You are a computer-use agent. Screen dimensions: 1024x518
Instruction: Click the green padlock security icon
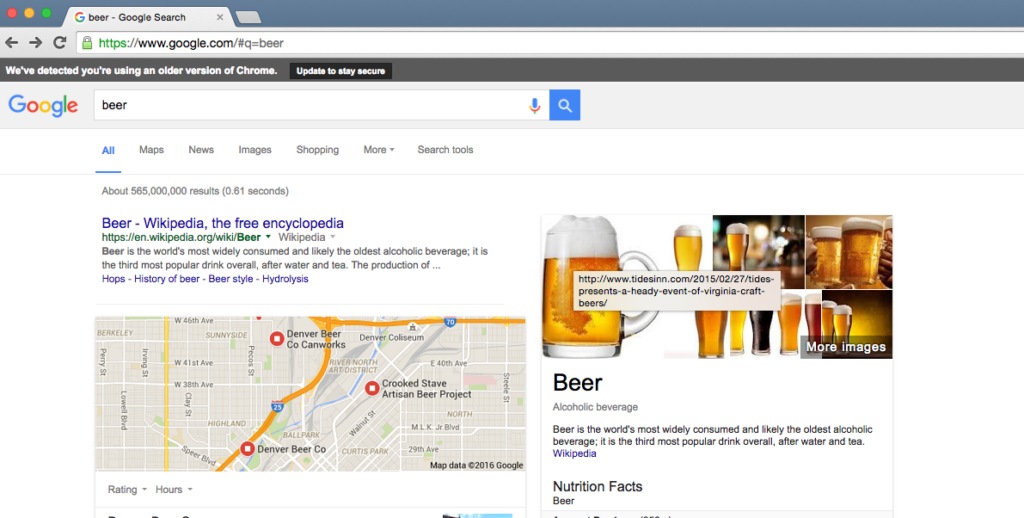point(87,43)
